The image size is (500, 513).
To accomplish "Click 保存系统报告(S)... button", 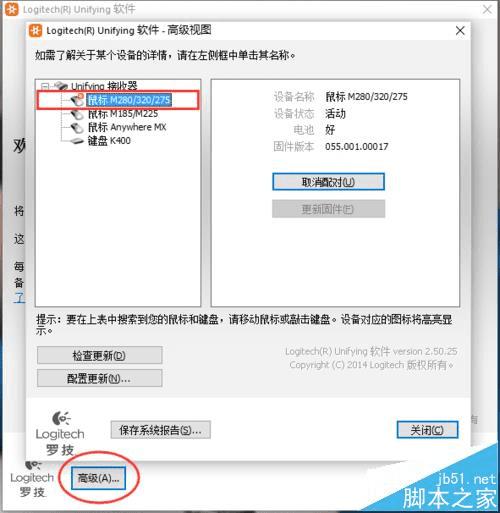I will tap(160, 430).
